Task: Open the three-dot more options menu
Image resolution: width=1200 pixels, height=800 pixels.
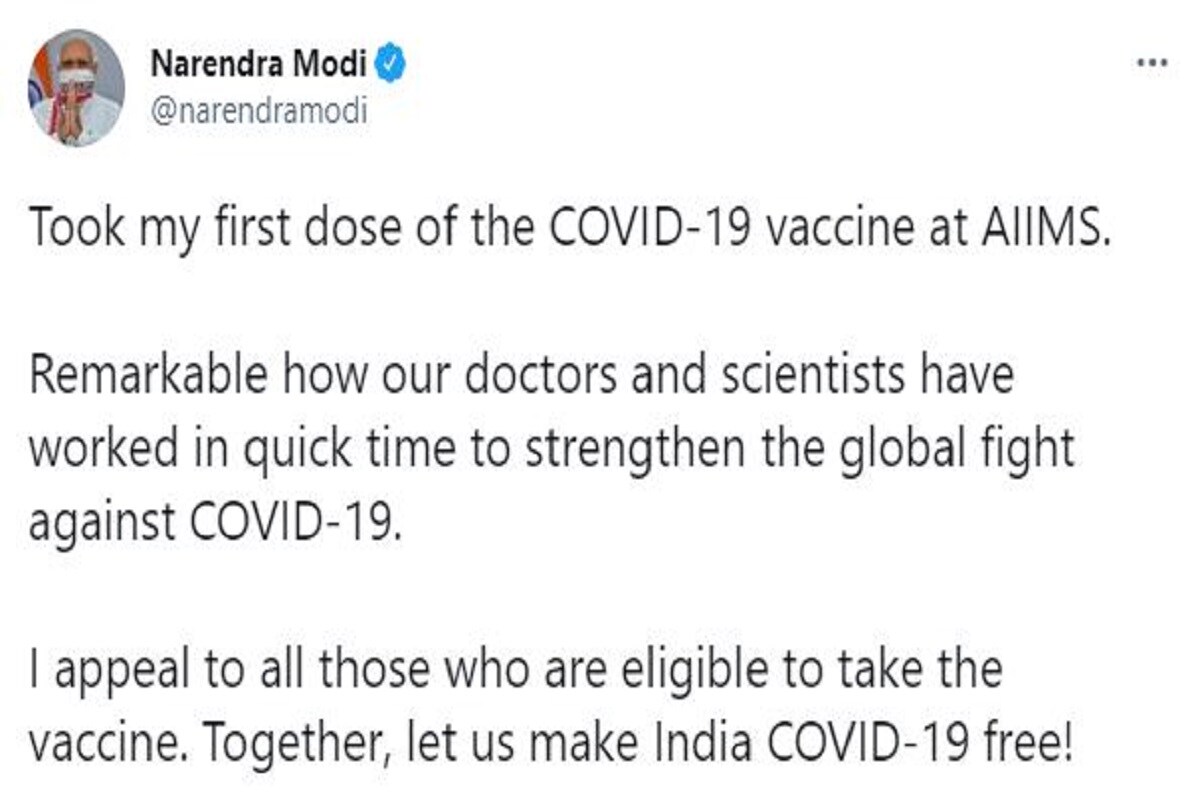Action: [1153, 63]
